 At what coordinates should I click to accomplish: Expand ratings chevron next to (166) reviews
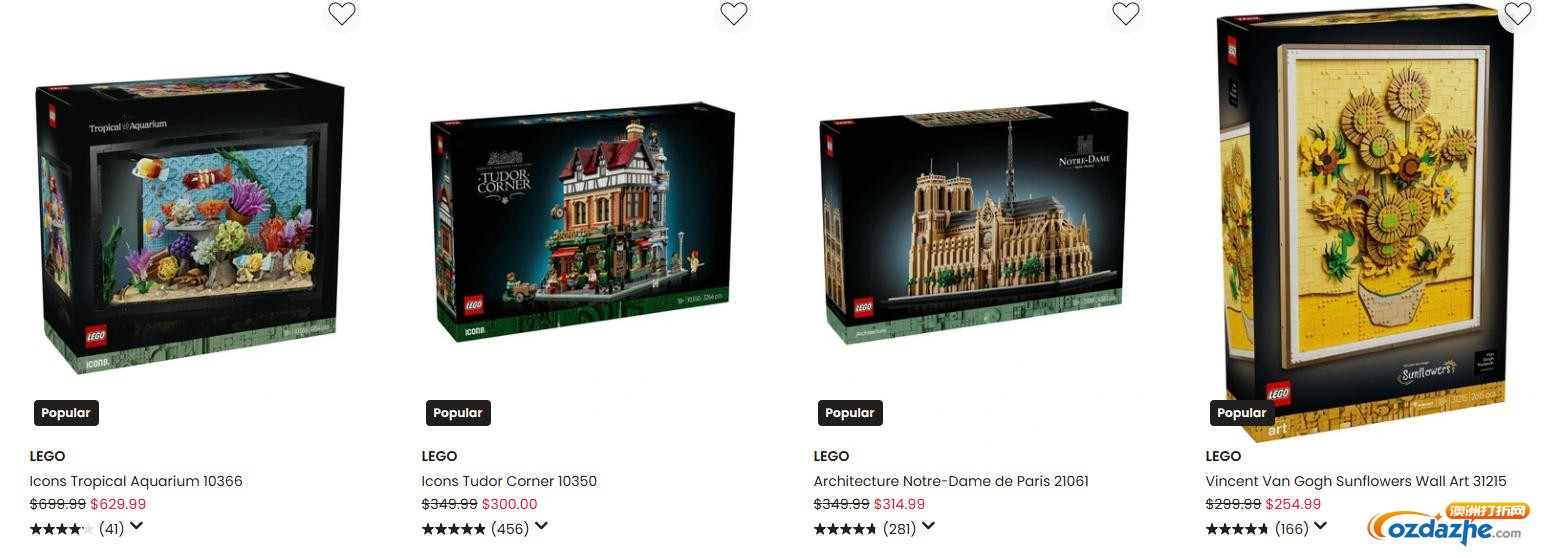click(x=1320, y=527)
